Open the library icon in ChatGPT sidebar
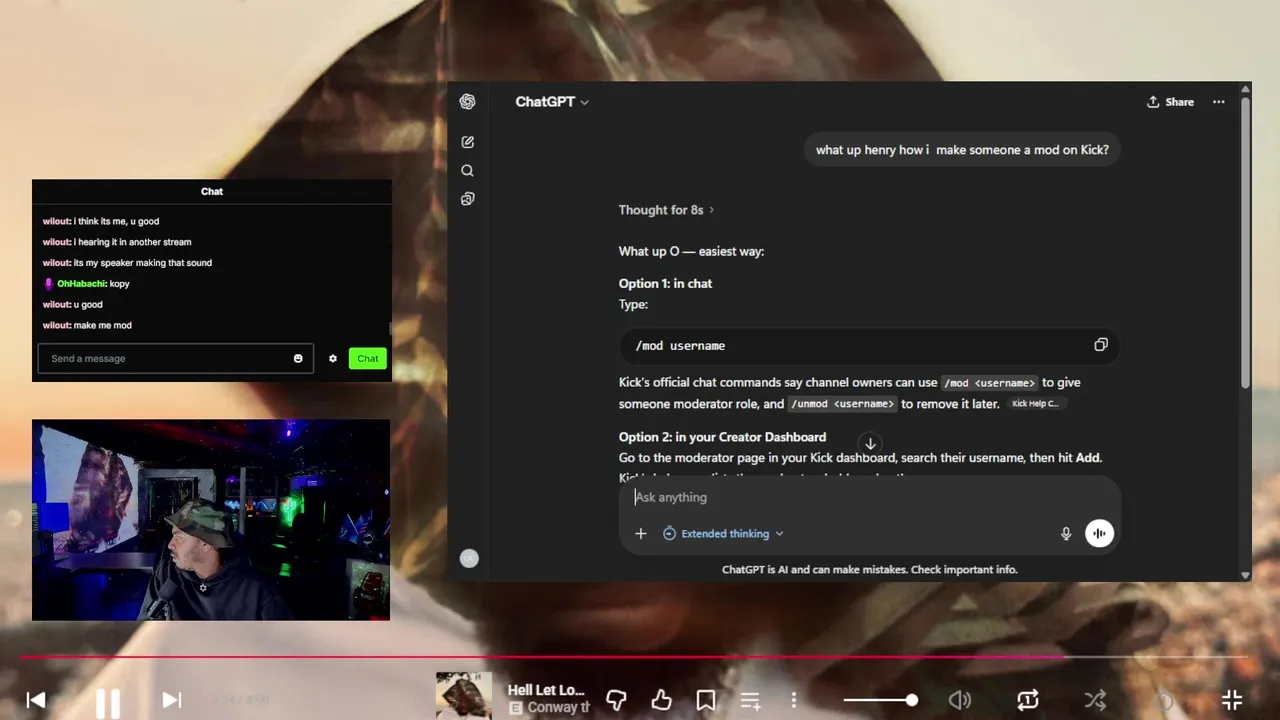 [467, 199]
